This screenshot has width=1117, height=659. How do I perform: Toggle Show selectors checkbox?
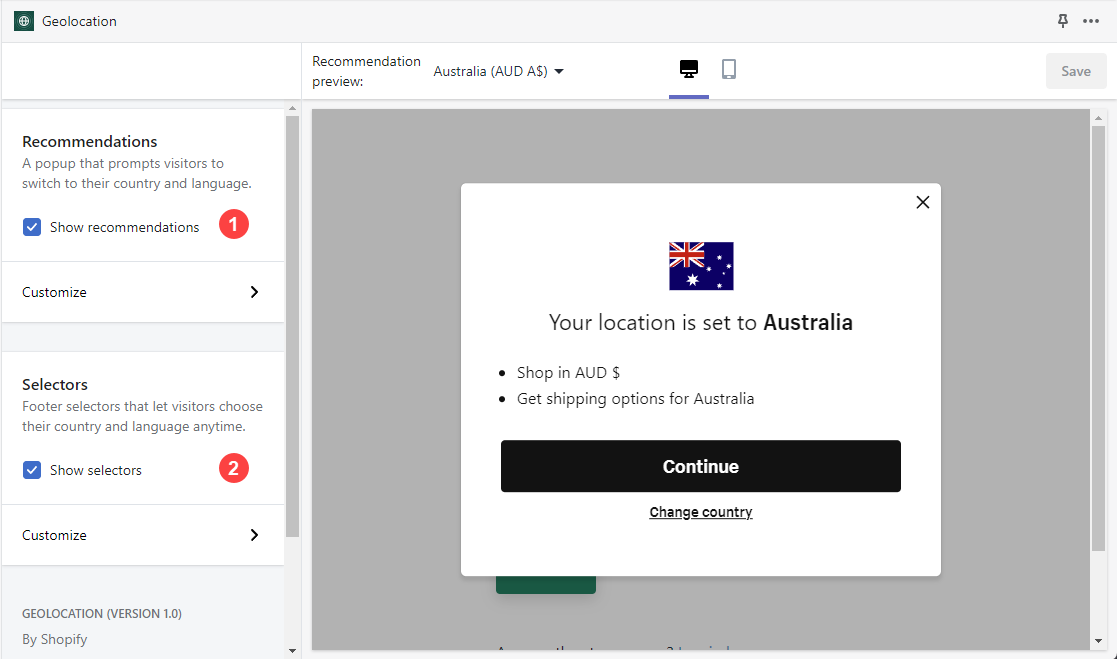point(32,470)
